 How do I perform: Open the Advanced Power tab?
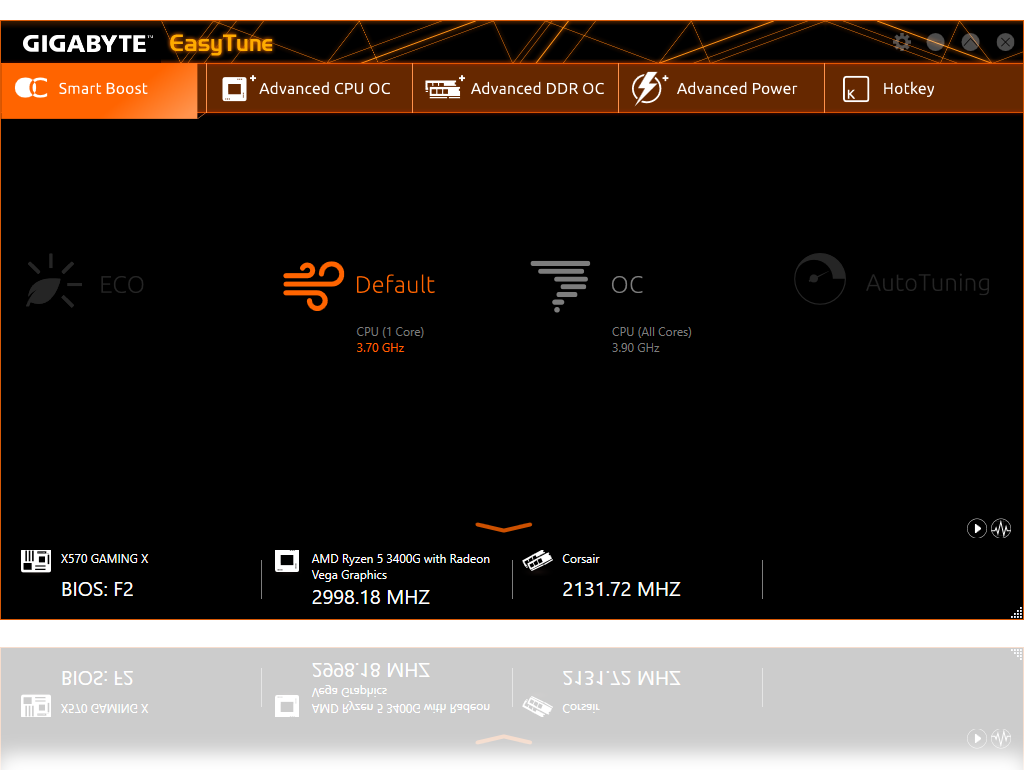point(720,89)
